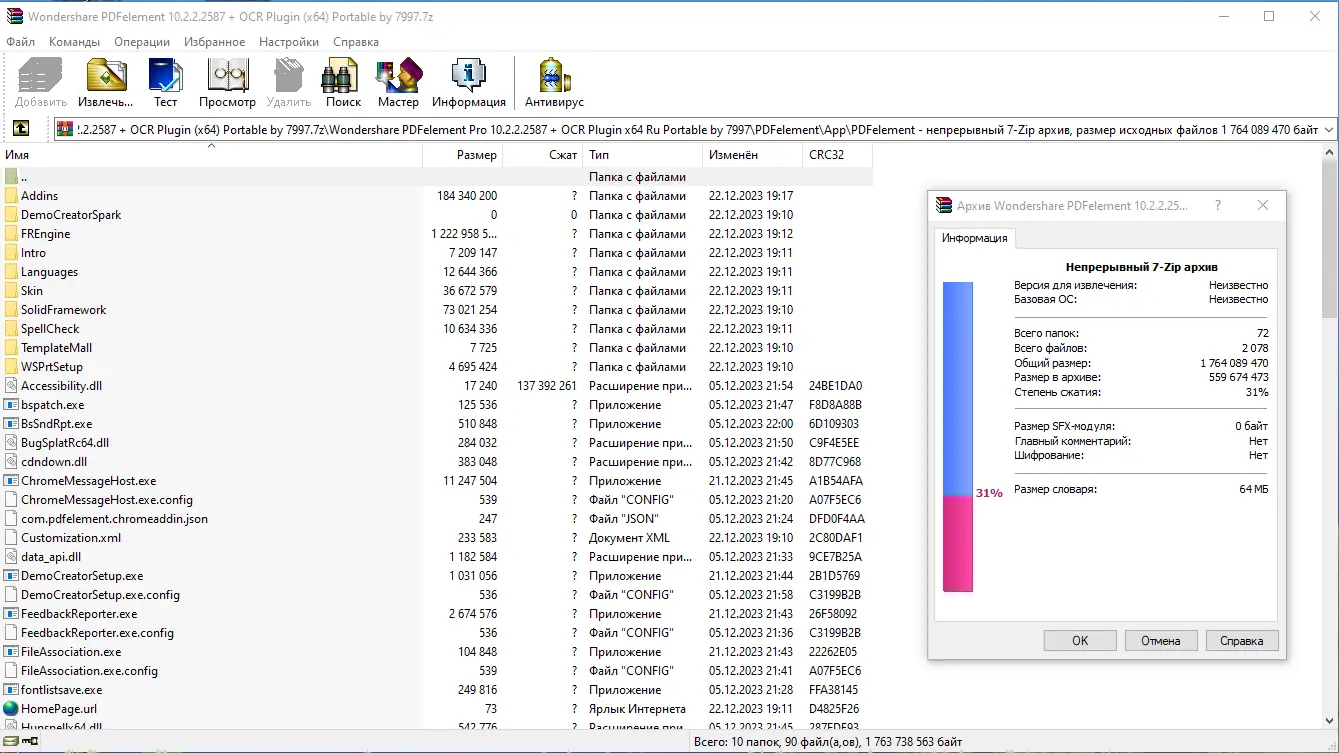1339x753 pixels.
Task: Click Отмена in the archive info dialog
Action: click(x=1160, y=640)
